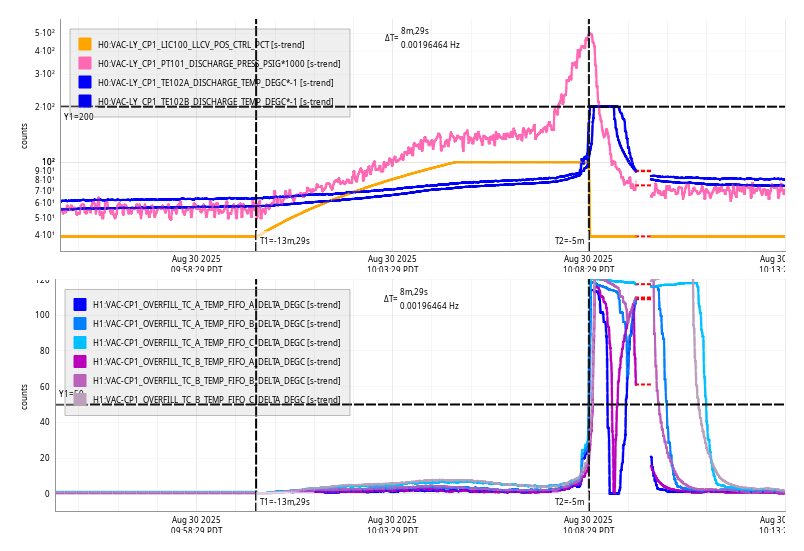Select the H1:VAC-CP1_OVERFILL_TC_A_TEMP_FIFO_C legend label
The width and height of the screenshot is (804, 551).
pos(216,342)
